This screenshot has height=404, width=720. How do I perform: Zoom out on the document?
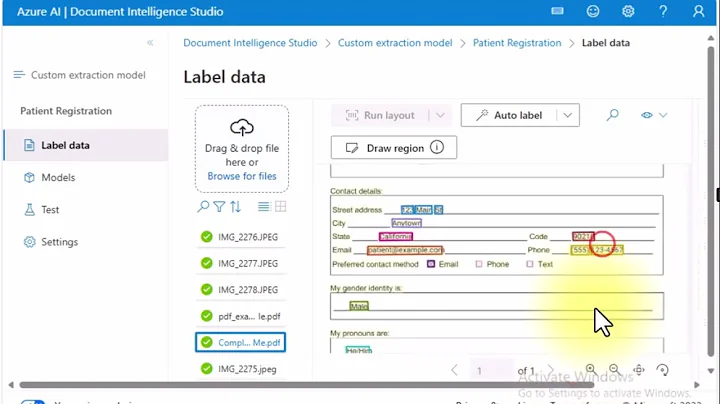click(614, 369)
